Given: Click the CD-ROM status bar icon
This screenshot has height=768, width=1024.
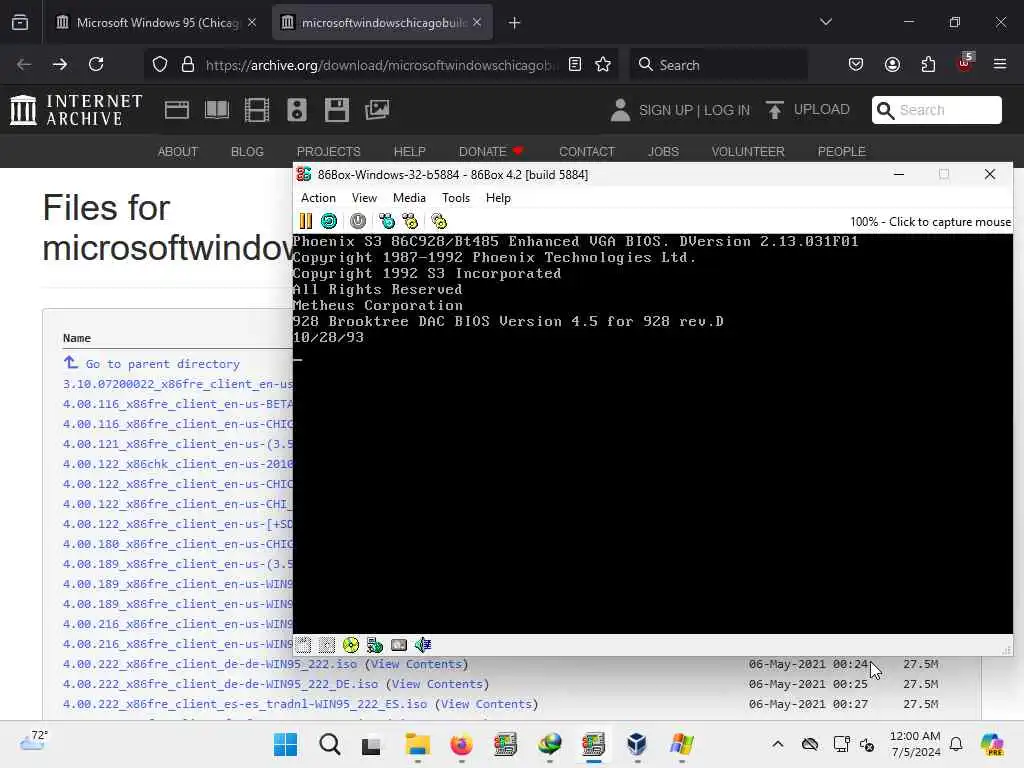Looking at the screenshot, I should click(351, 645).
